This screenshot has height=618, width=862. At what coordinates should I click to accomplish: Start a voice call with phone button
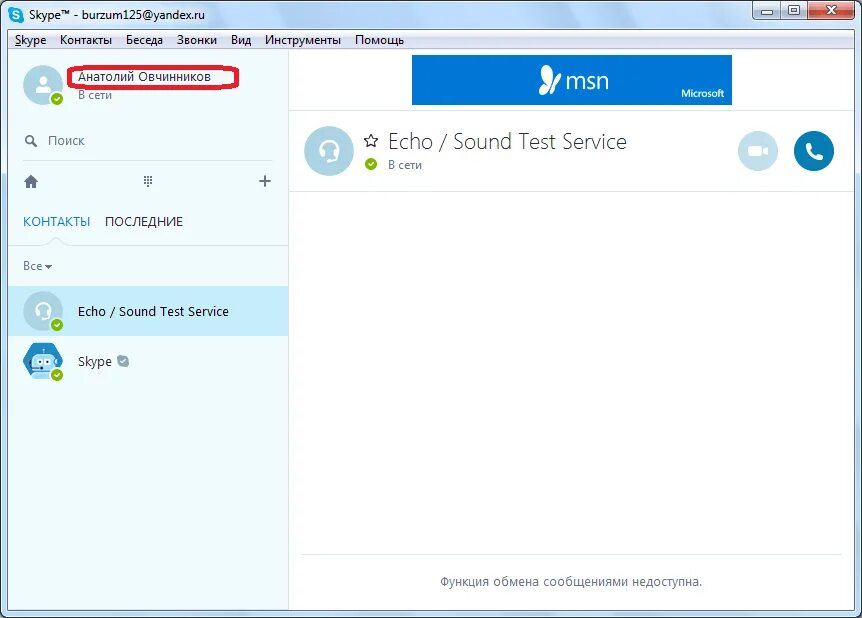tap(813, 151)
